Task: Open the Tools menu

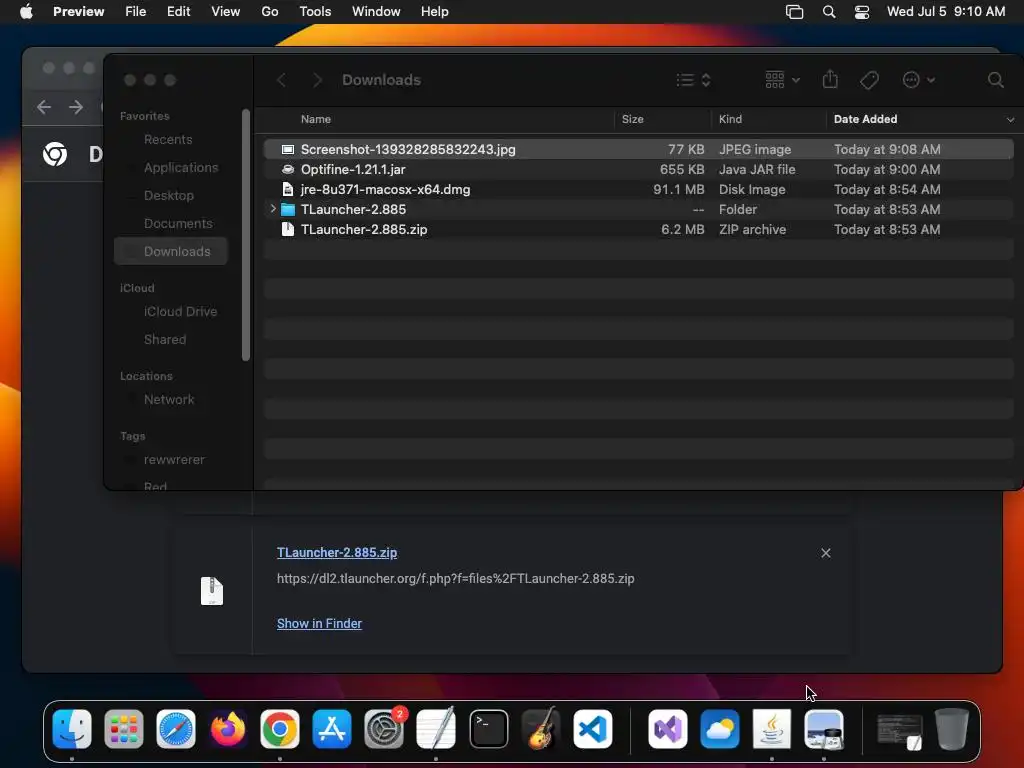Action: pyautogui.click(x=315, y=12)
